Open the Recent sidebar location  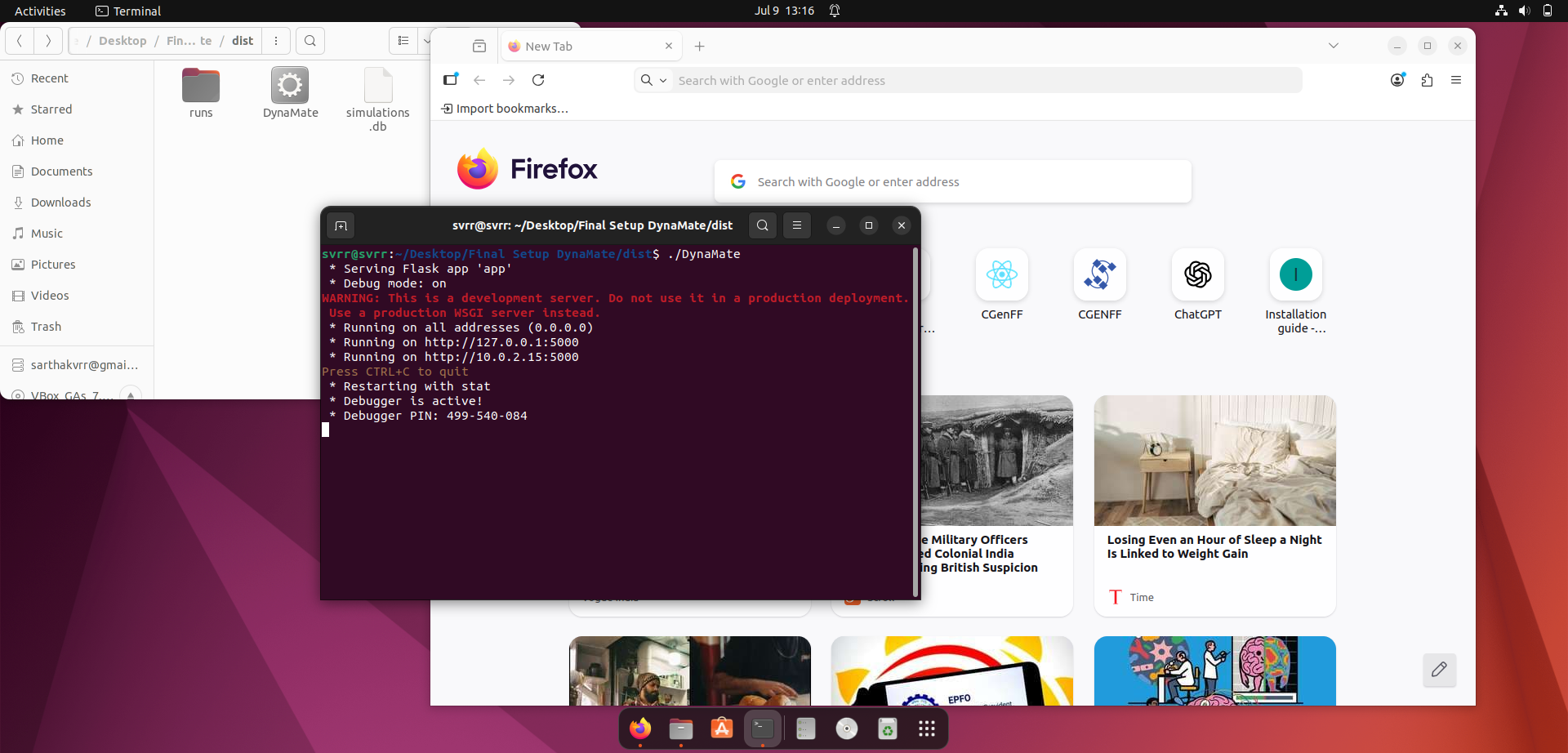(x=77, y=78)
